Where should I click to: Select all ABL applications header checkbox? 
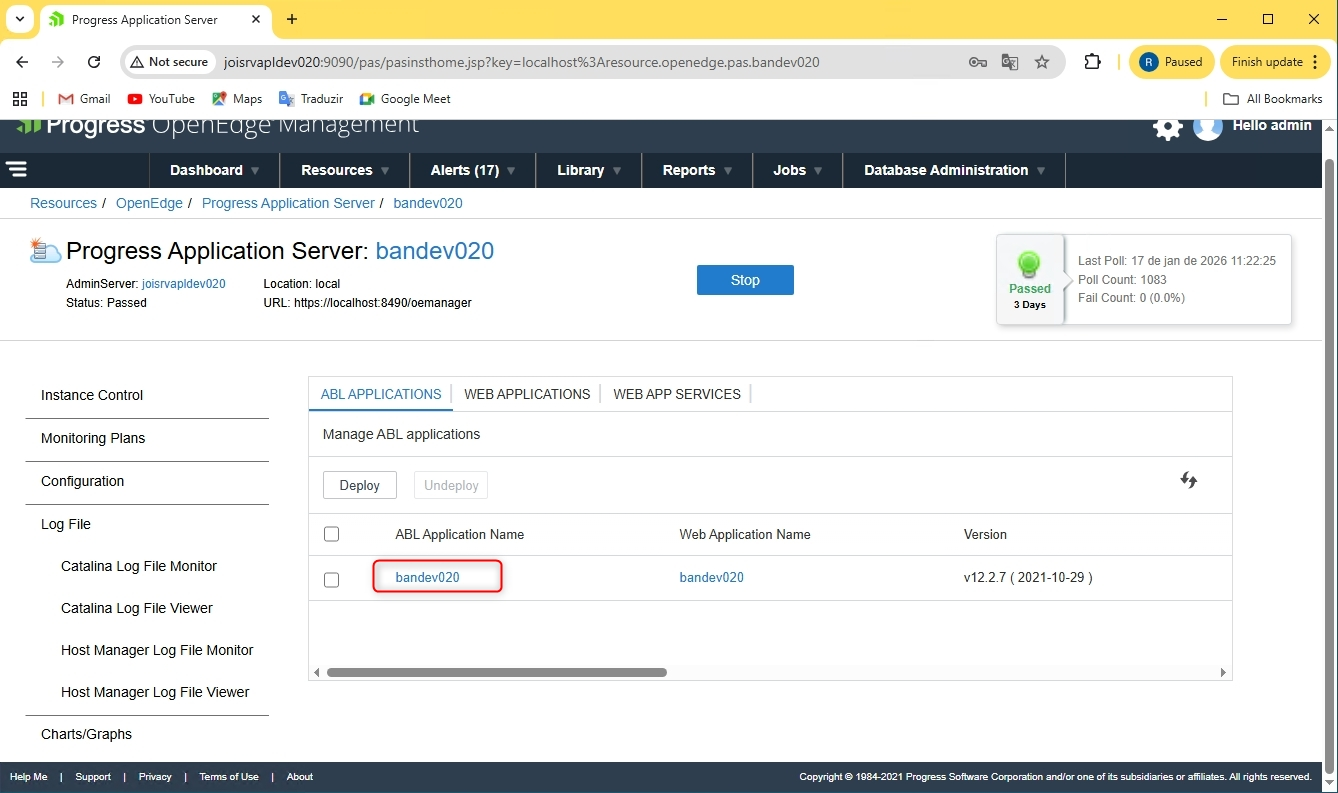click(332, 534)
